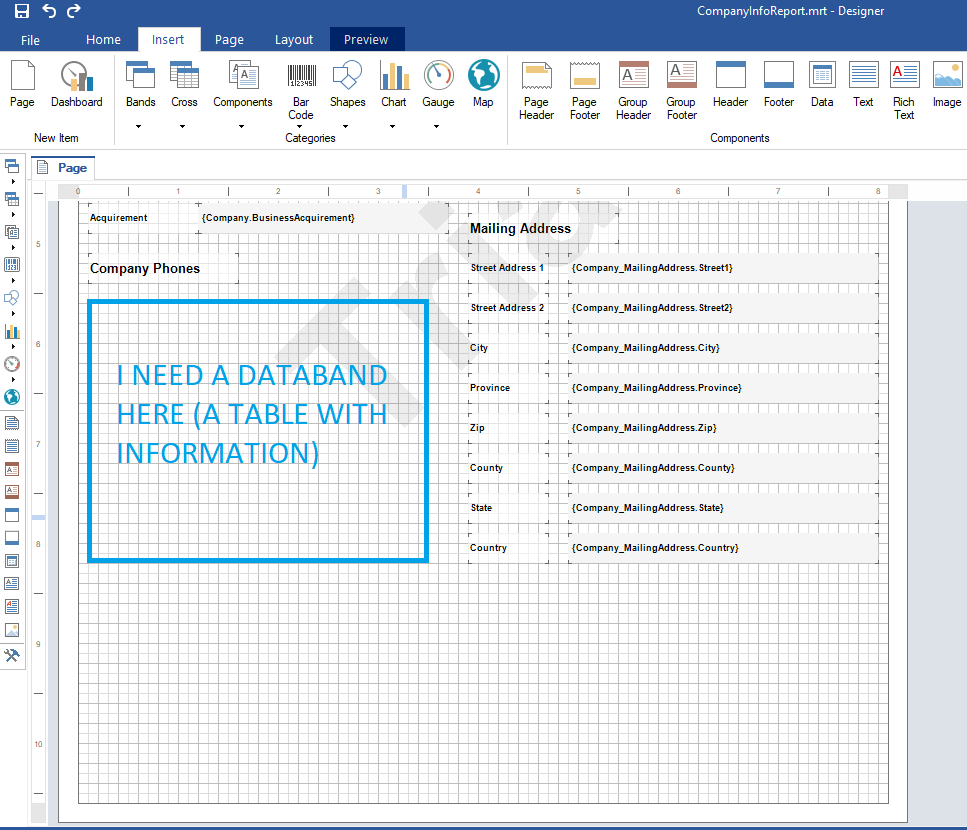Viewport: 967px width, 830px height.
Task: Open the Preview tab
Action: coord(366,39)
